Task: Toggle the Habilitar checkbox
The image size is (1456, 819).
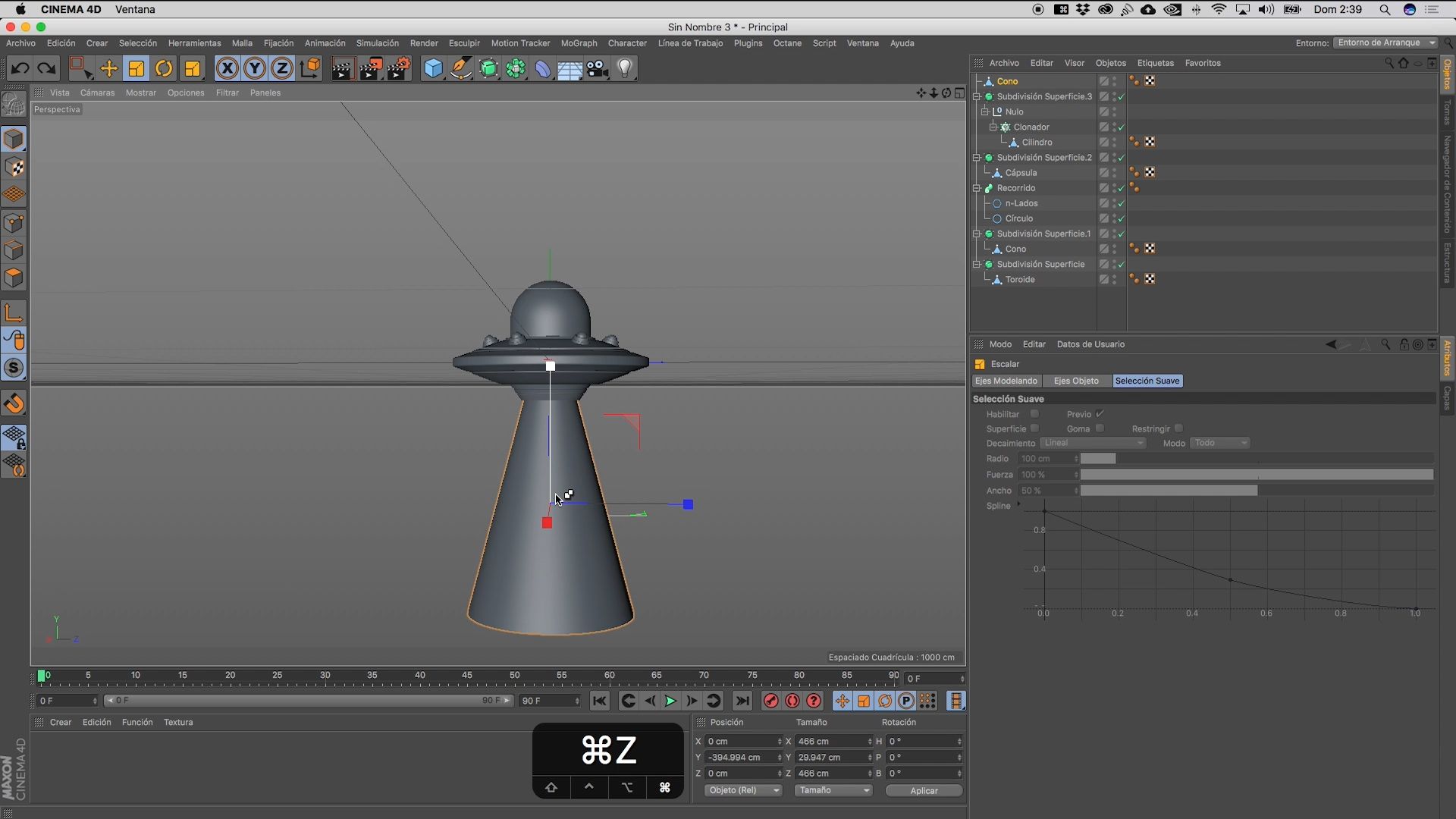Action: coord(1034,414)
